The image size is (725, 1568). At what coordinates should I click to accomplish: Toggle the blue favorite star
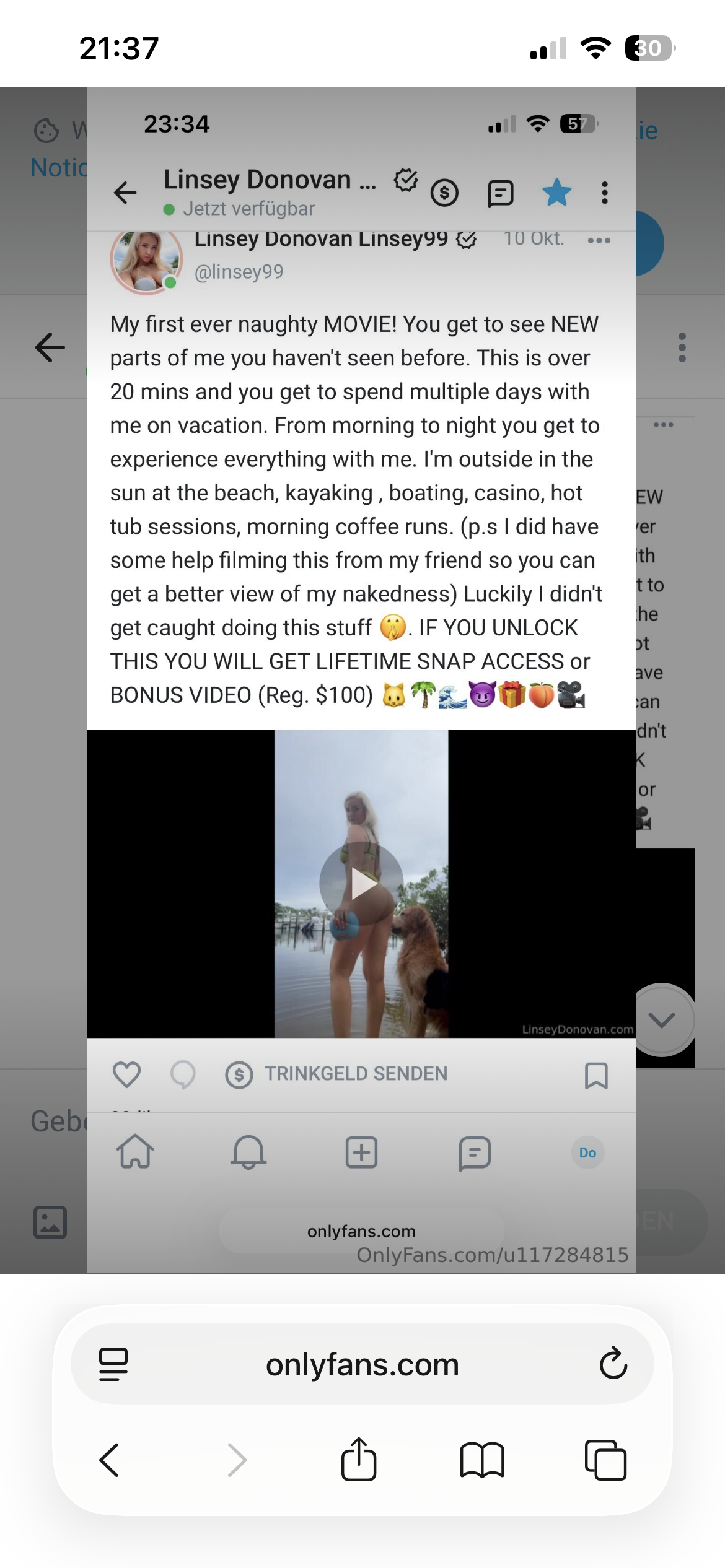click(556, 192)
